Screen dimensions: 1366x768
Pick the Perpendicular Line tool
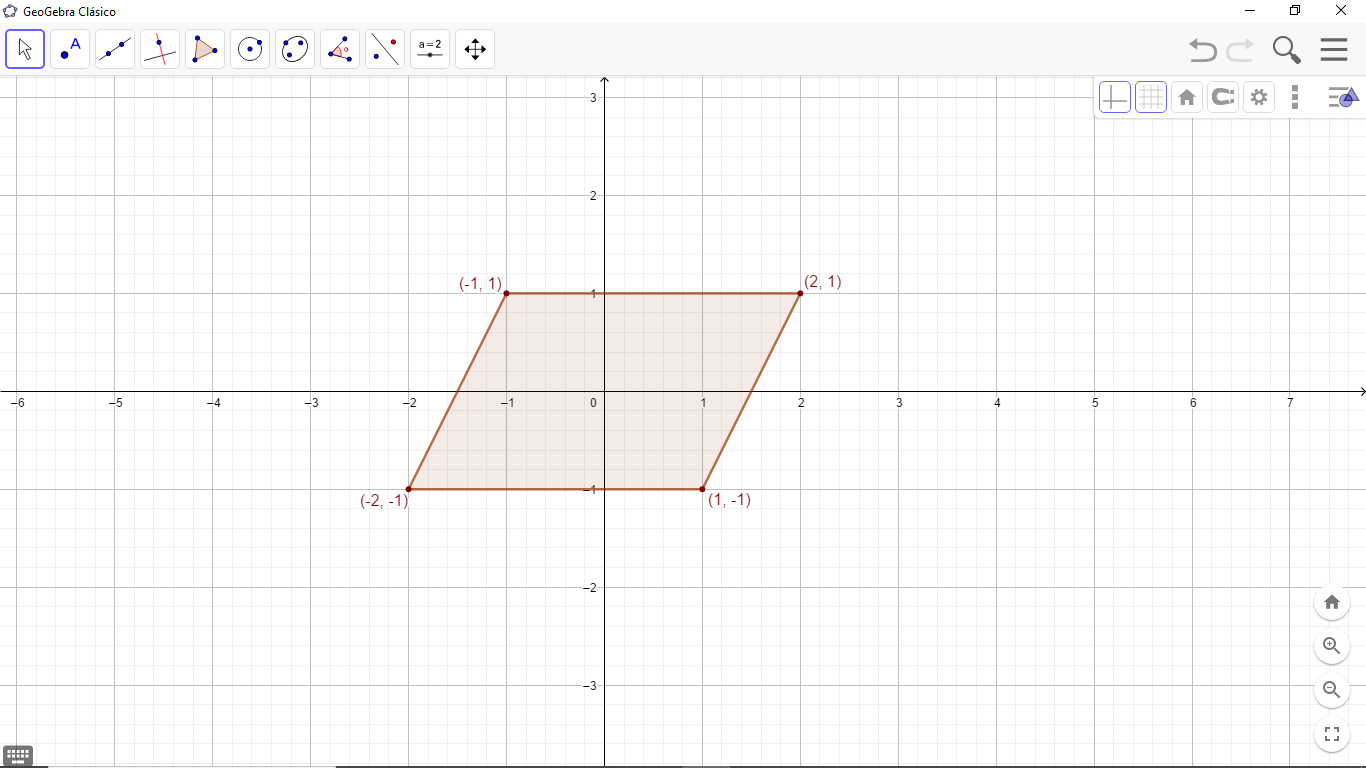(160, 49)
